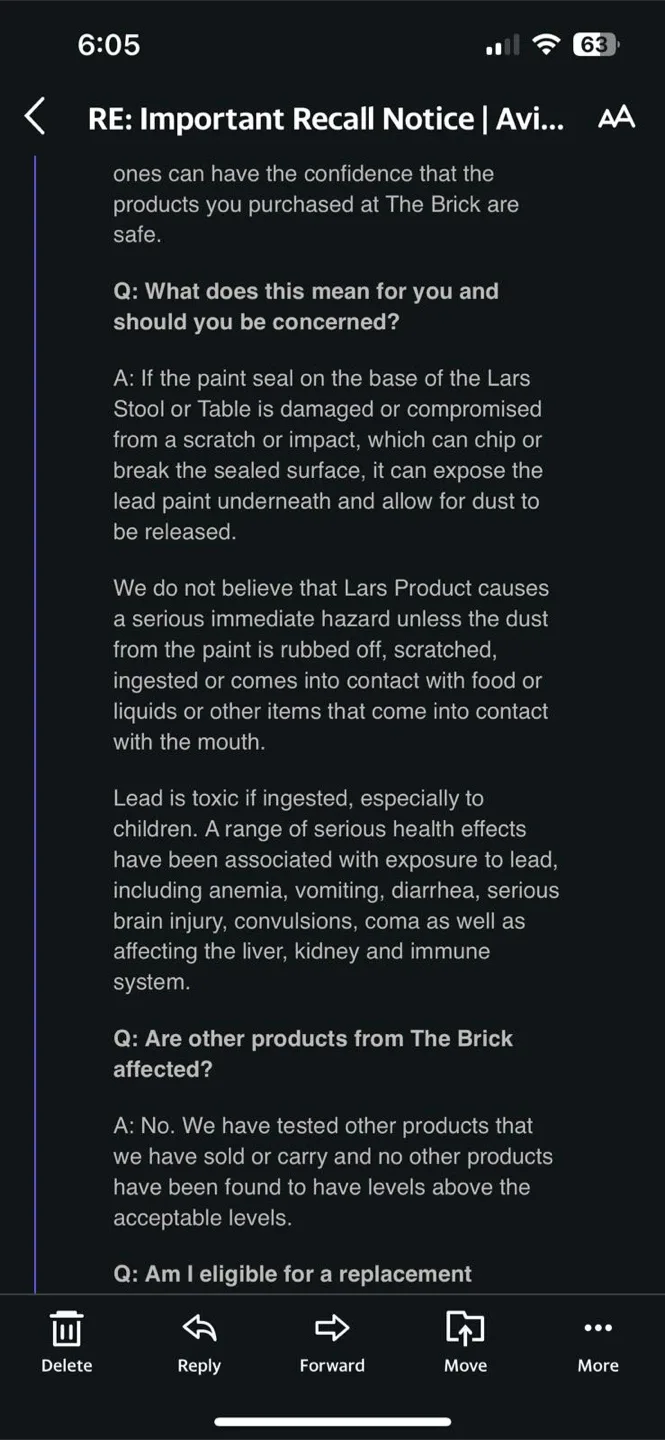Tap the RE: Important Recall Notice subject
This screenshot has height=1440, width=665.
tap(325, 119)
